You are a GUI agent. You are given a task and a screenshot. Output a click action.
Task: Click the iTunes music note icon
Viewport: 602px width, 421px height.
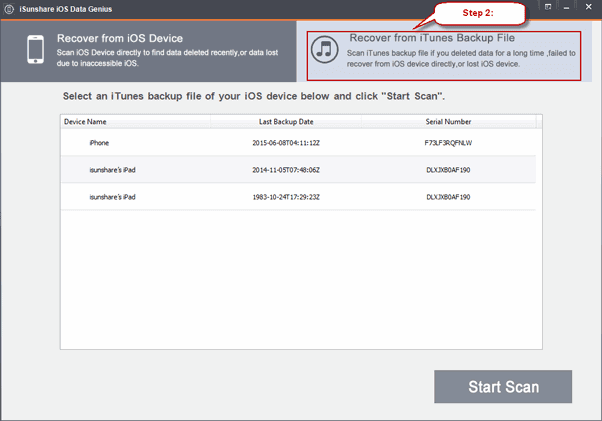pyautogui.click(x=325, y=50)
